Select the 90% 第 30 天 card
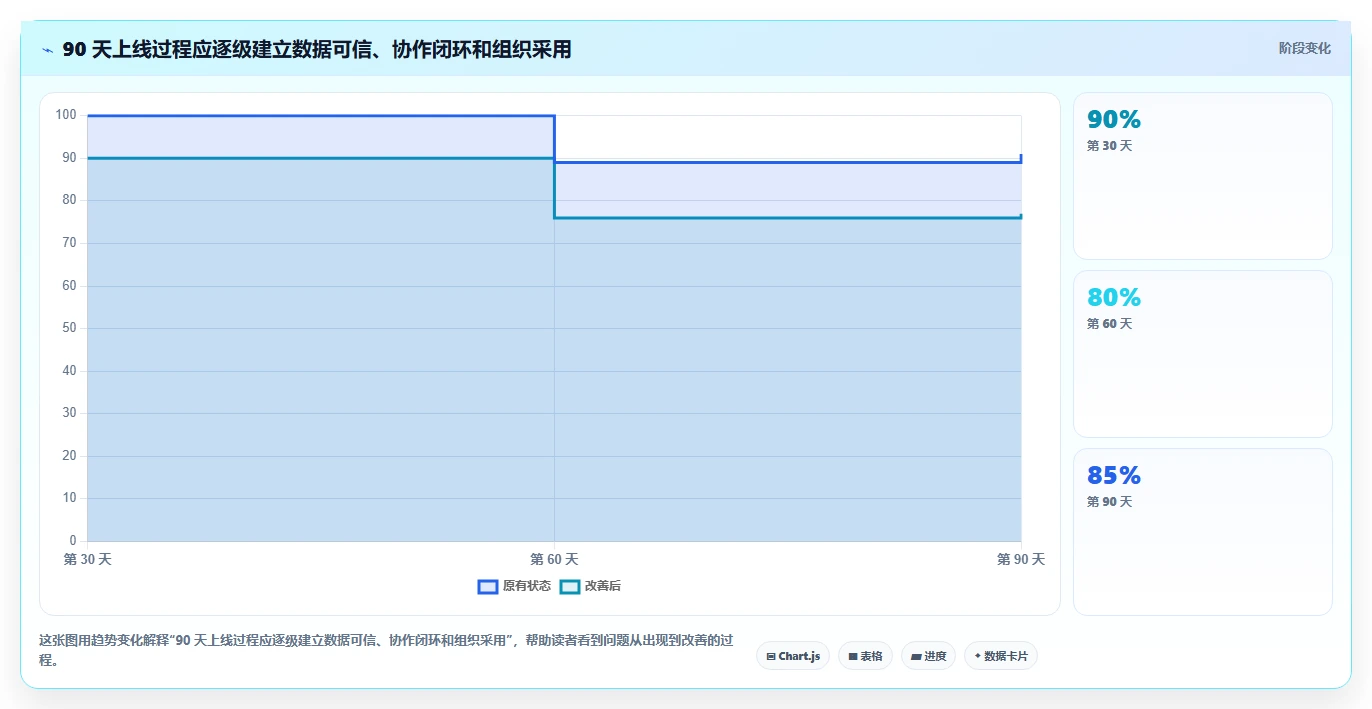 pyautogui.click(x=1203, y=176)
